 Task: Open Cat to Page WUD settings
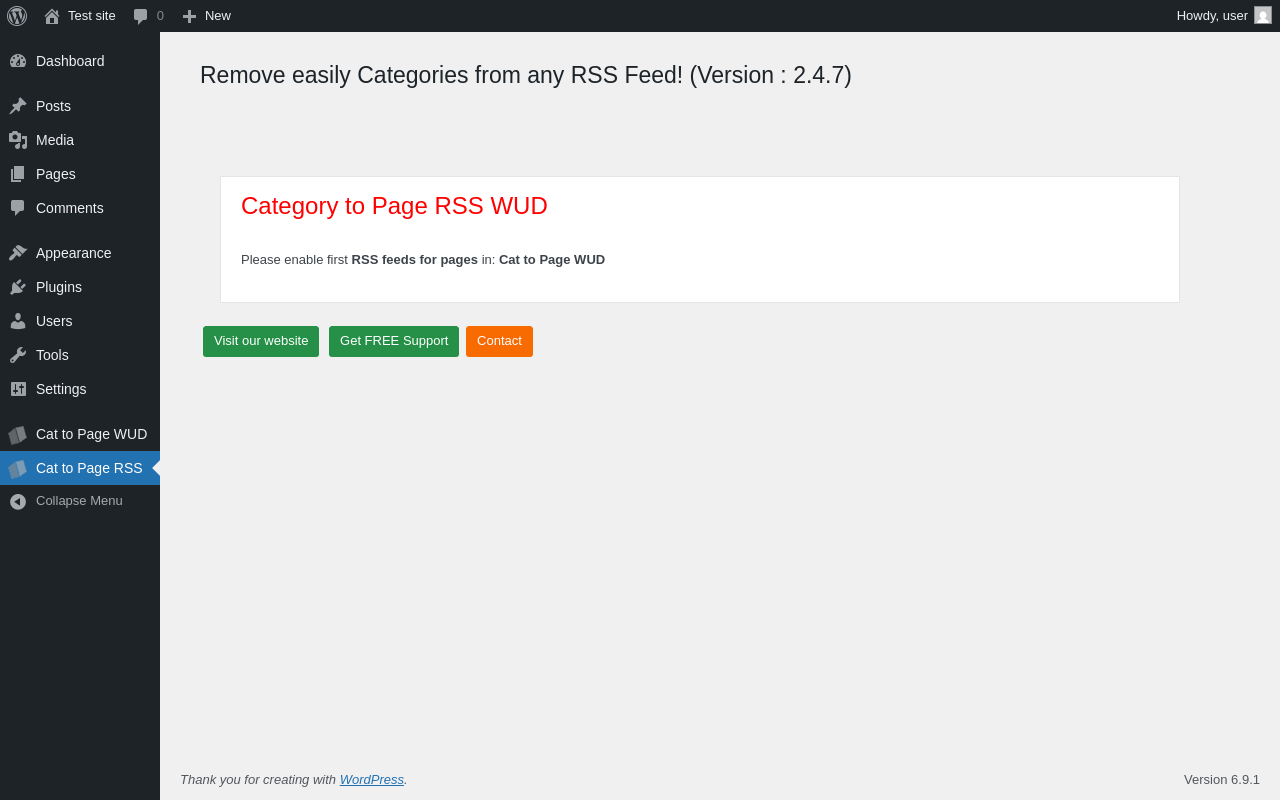(x=80, y=434)
